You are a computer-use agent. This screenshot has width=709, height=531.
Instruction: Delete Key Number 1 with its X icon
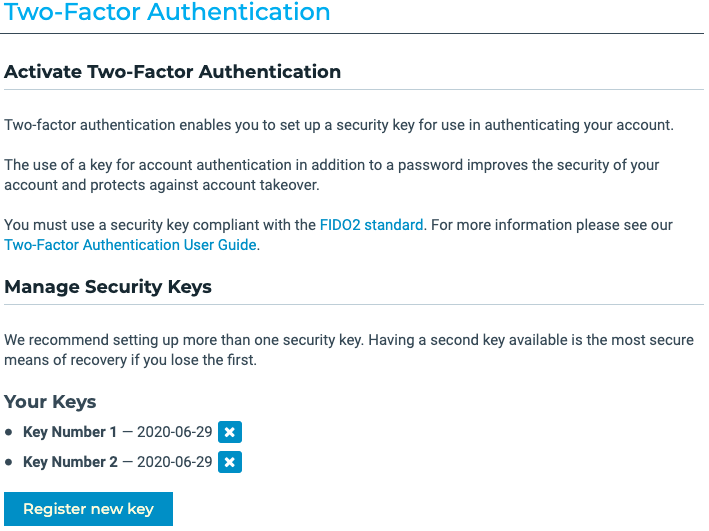coord(230,432)
